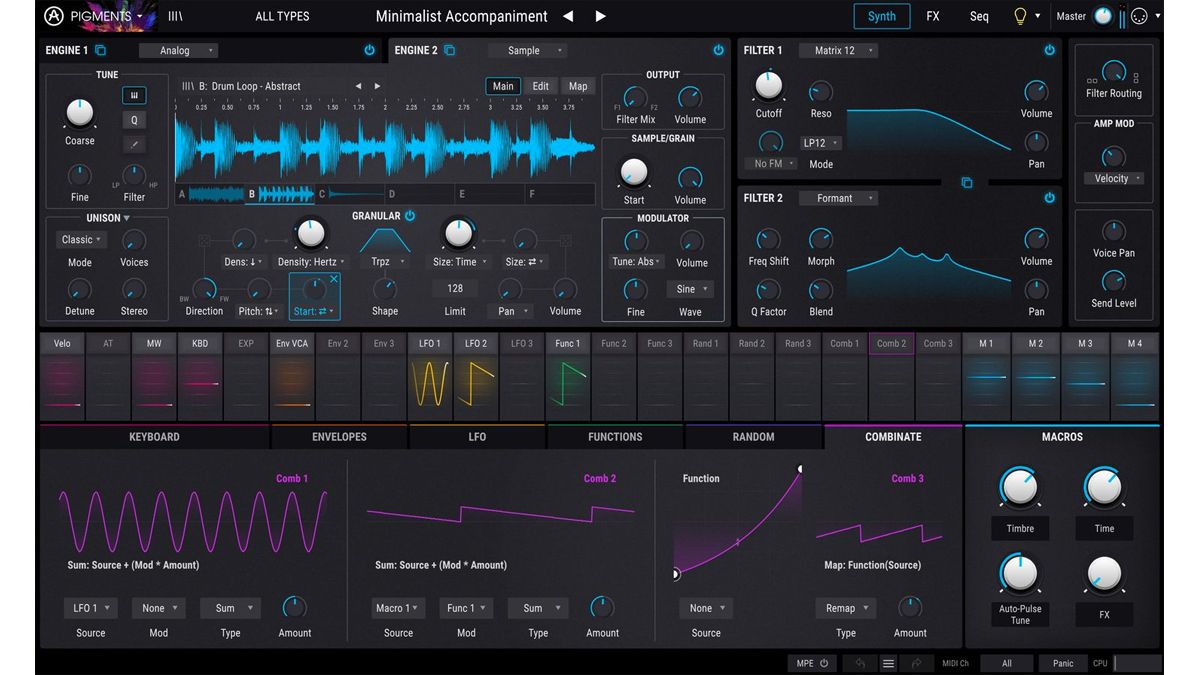
Task: Open the LP12 filter mode dropdown
Action: click(821, 143)
